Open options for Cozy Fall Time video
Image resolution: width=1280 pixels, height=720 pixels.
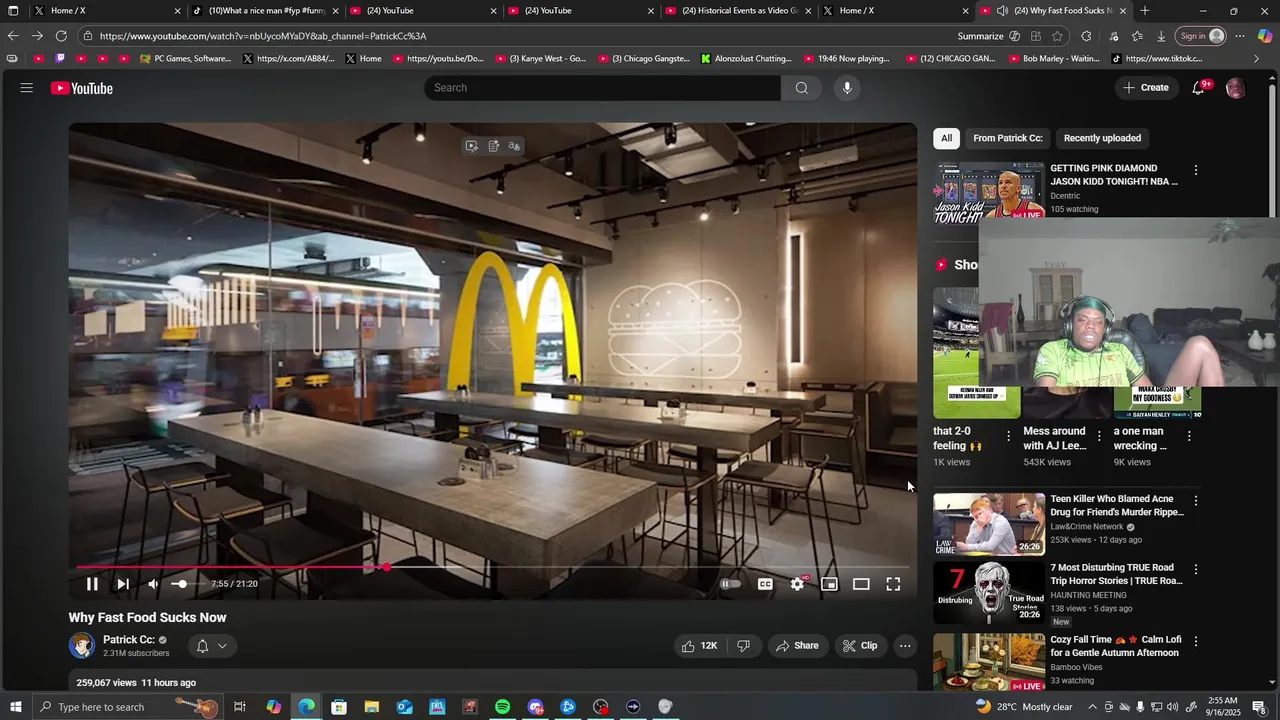1196,641
